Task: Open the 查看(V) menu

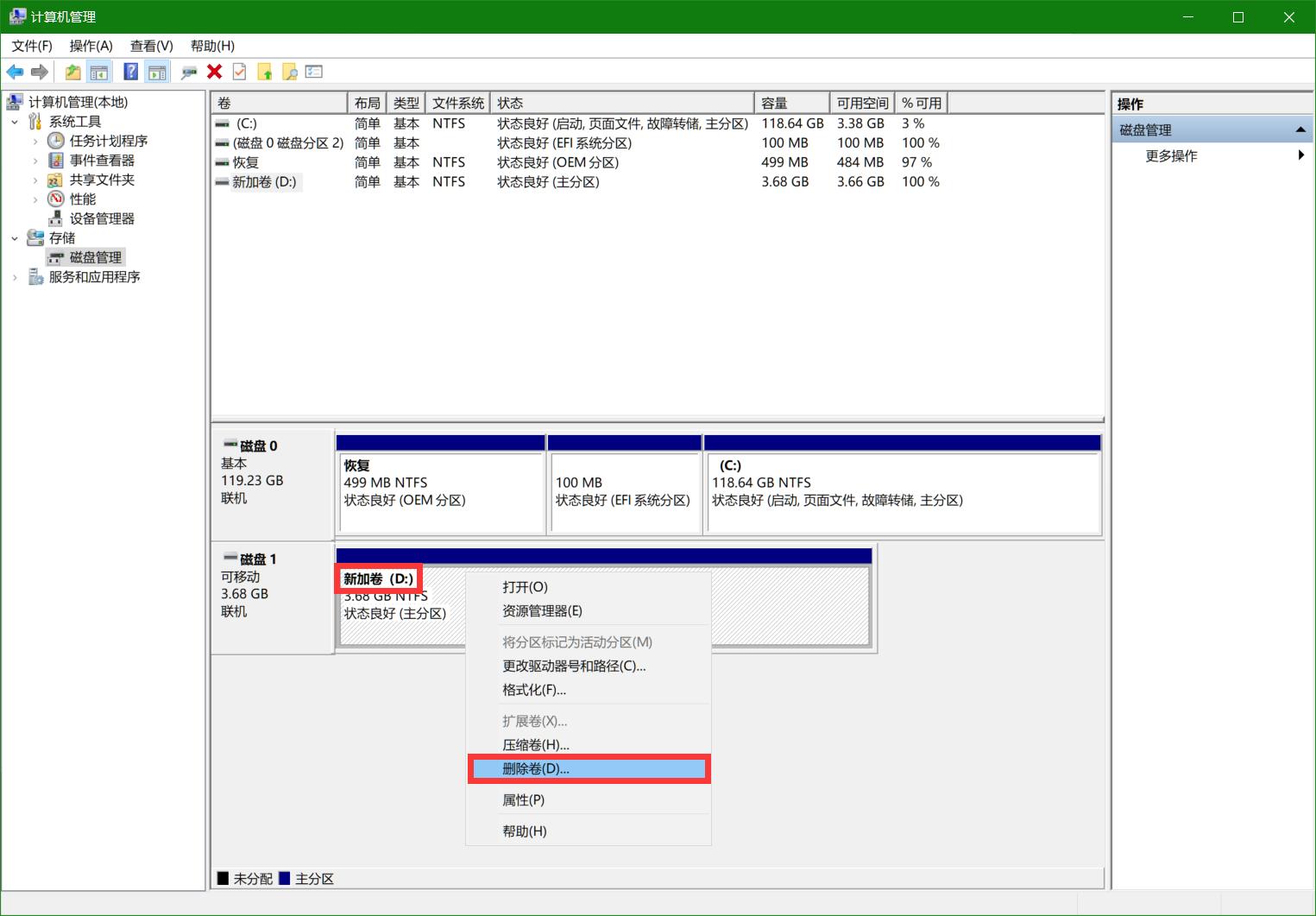Action: [152, 46]
